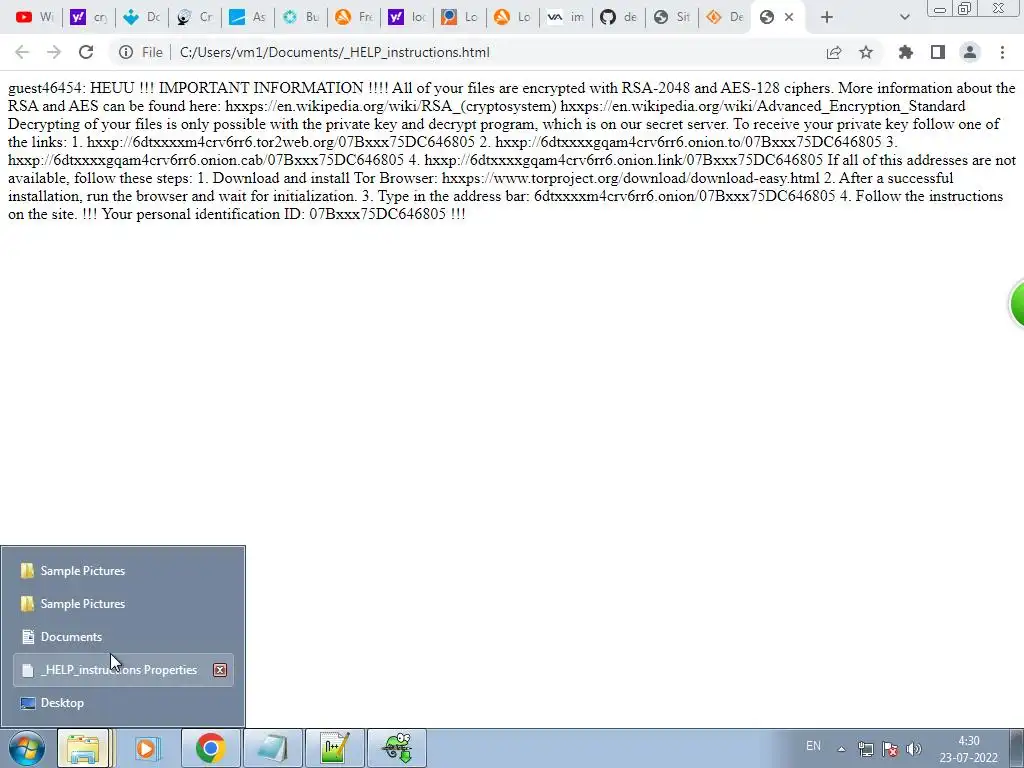Click the text '07Bxxx75DC646805 !!!' personal ID
This screenshot has width=1024, height=768.
click(x=387, y=214)
